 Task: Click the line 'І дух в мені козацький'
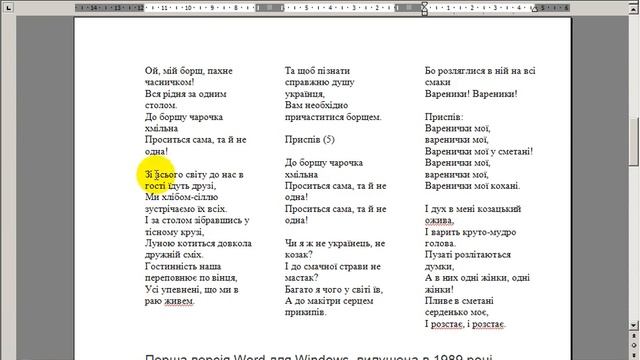click(473, 209)
